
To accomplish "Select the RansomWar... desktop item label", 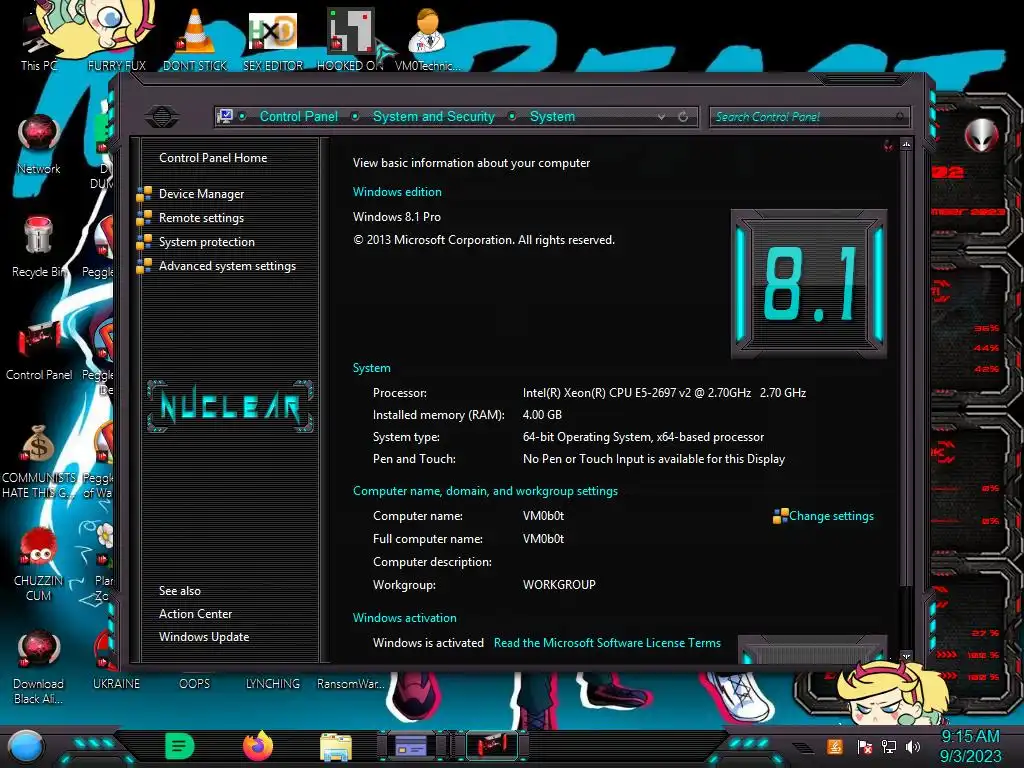I will (350, 684).
